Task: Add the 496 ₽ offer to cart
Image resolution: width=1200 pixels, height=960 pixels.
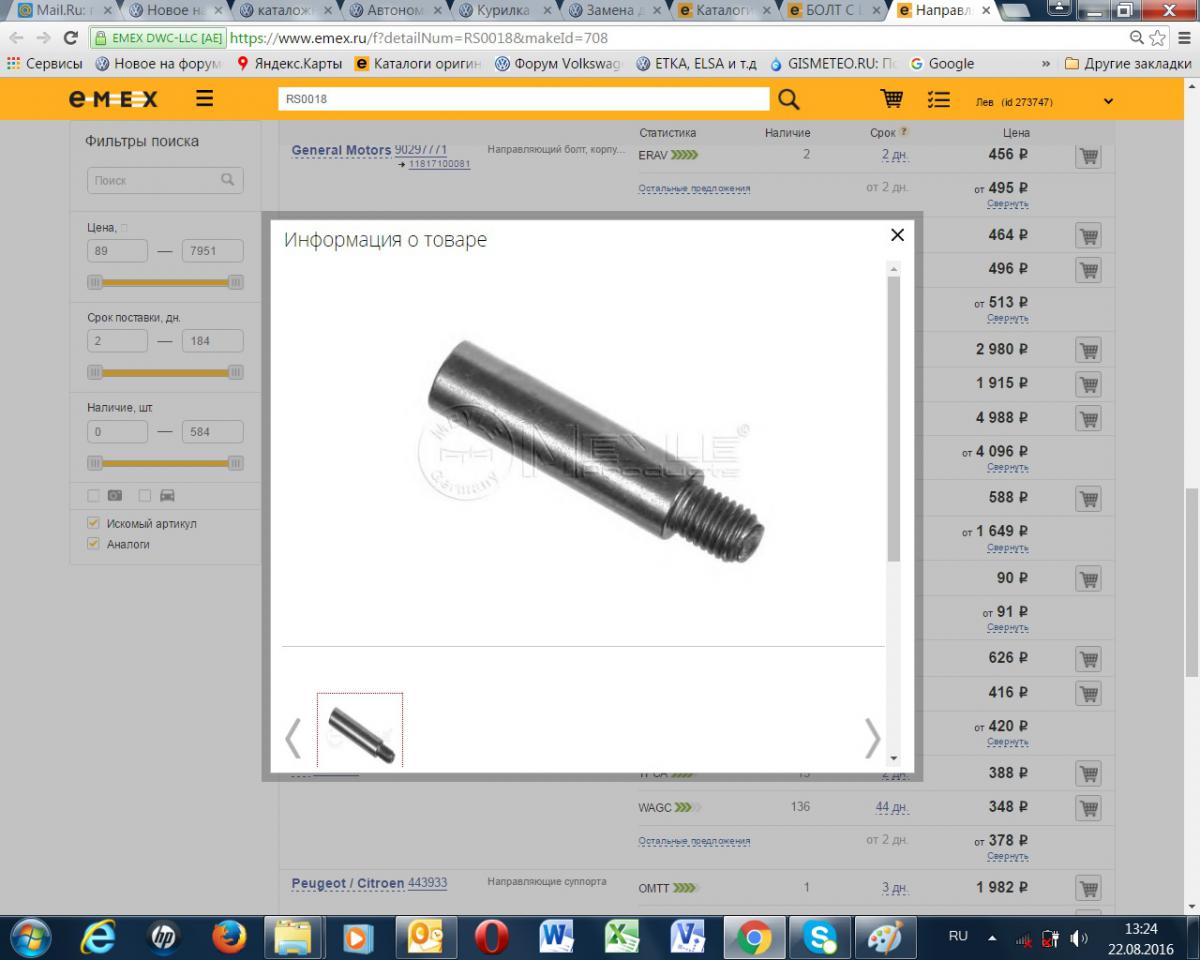Action: coord(1088,269)
